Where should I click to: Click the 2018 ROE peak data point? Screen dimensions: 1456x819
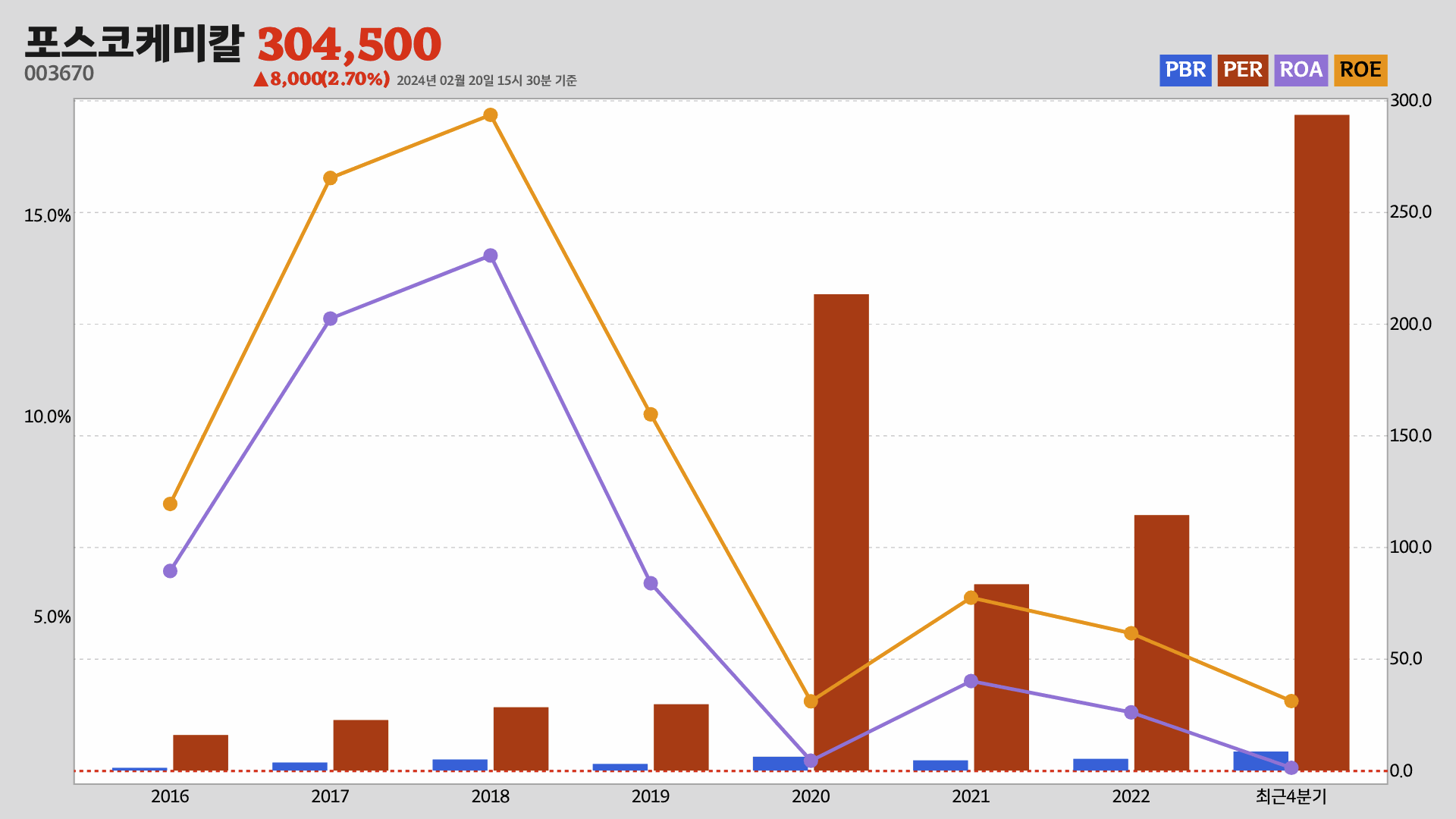pos(491,115)
